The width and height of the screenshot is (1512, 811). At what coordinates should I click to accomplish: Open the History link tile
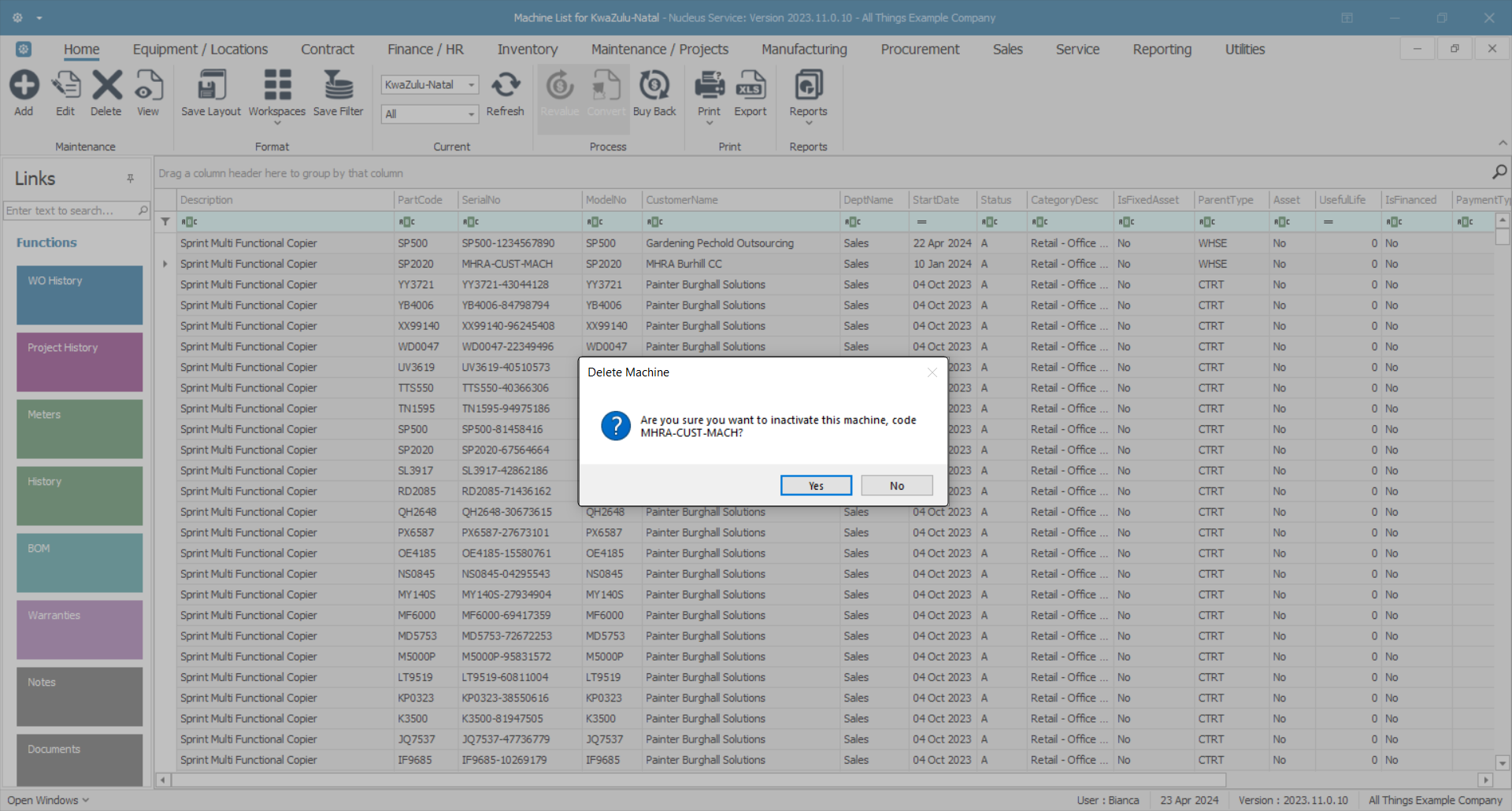[x=80, y=496]
